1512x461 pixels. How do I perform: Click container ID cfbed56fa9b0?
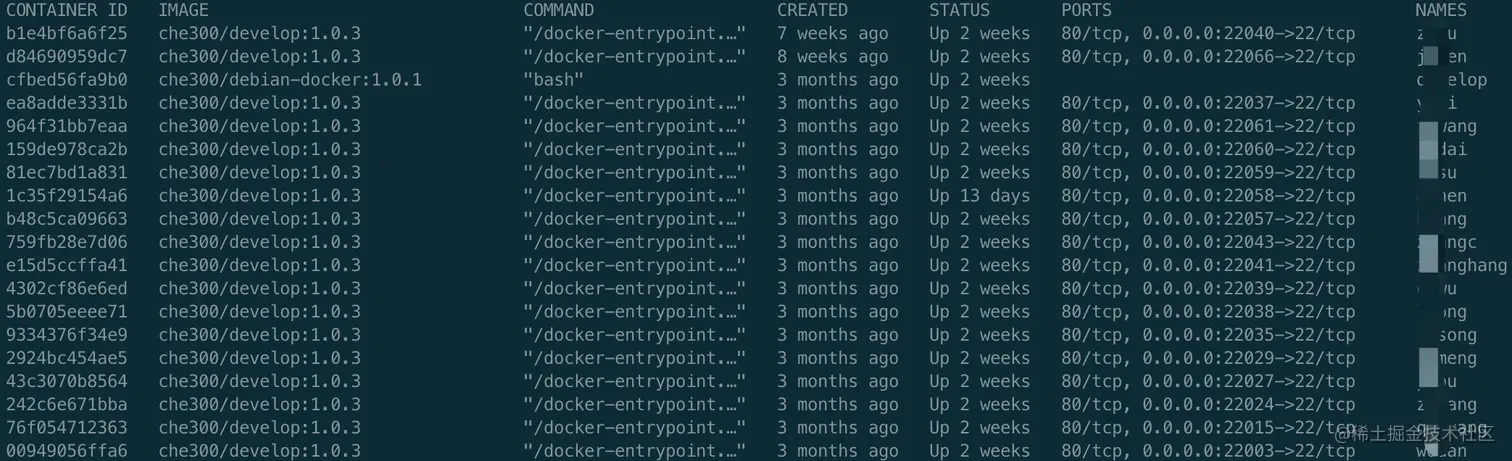click(67, 79)
